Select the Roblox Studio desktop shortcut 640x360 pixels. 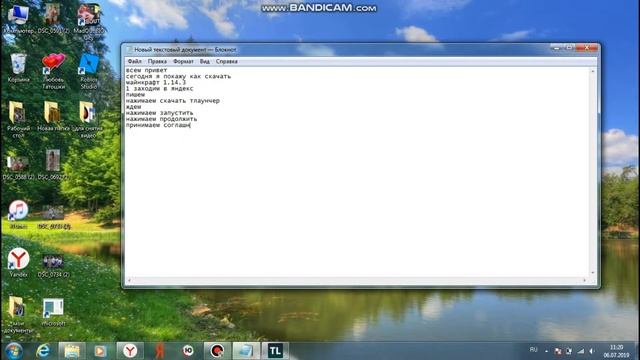point(89,71)
